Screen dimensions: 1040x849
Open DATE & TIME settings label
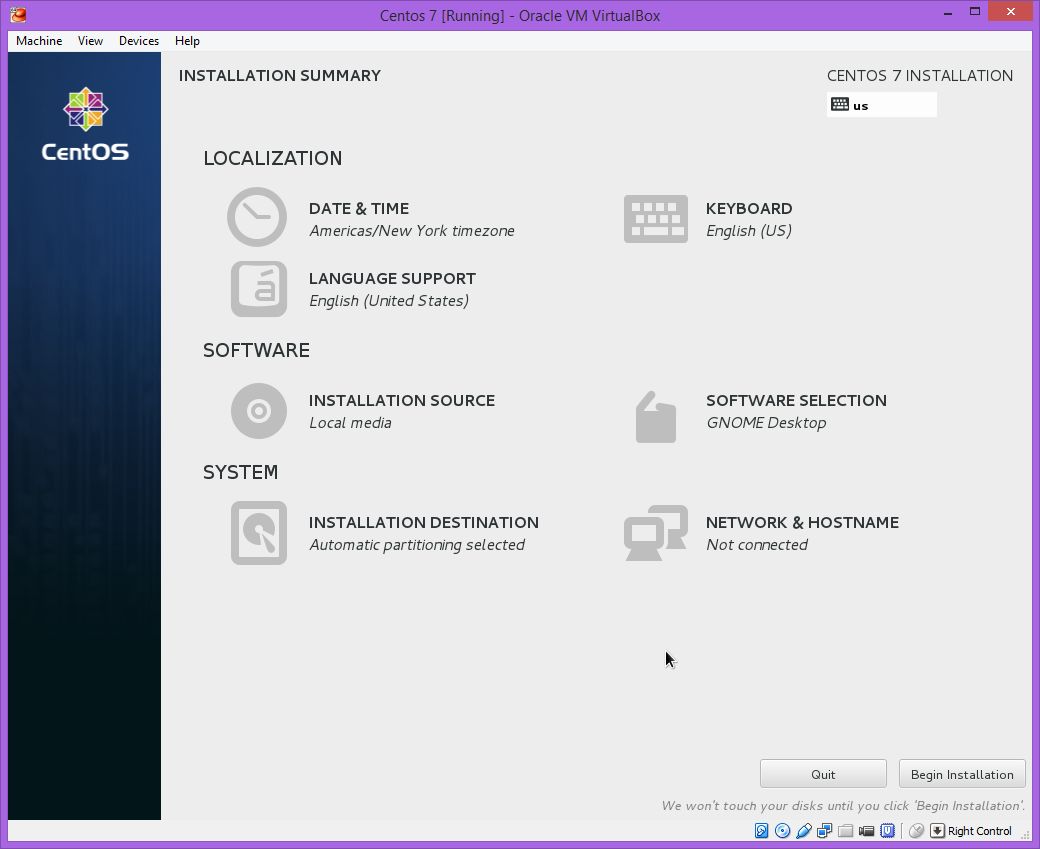pos(359,208)
